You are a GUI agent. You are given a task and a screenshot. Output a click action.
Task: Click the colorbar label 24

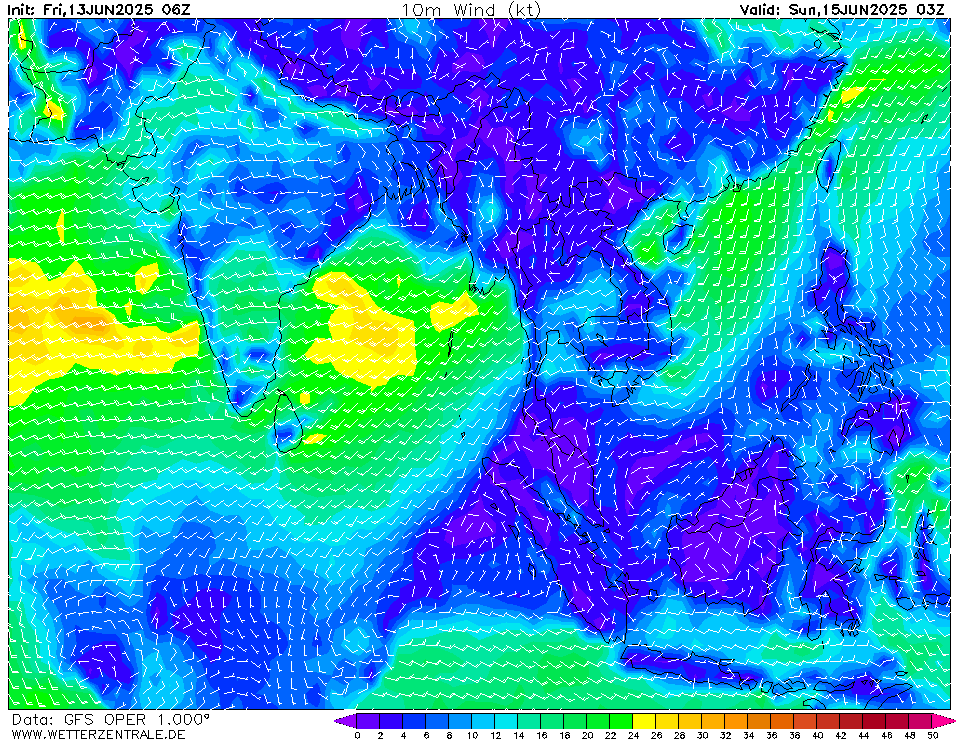point(633,735)
